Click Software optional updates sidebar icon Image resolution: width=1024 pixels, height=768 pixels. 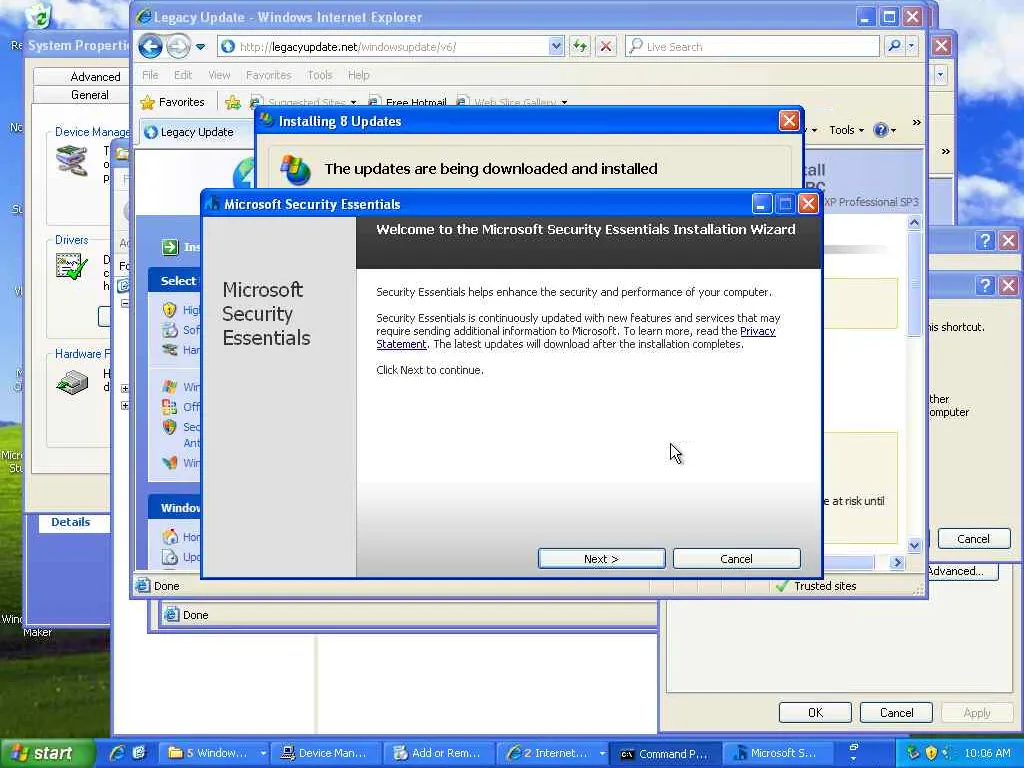[170, 330]
